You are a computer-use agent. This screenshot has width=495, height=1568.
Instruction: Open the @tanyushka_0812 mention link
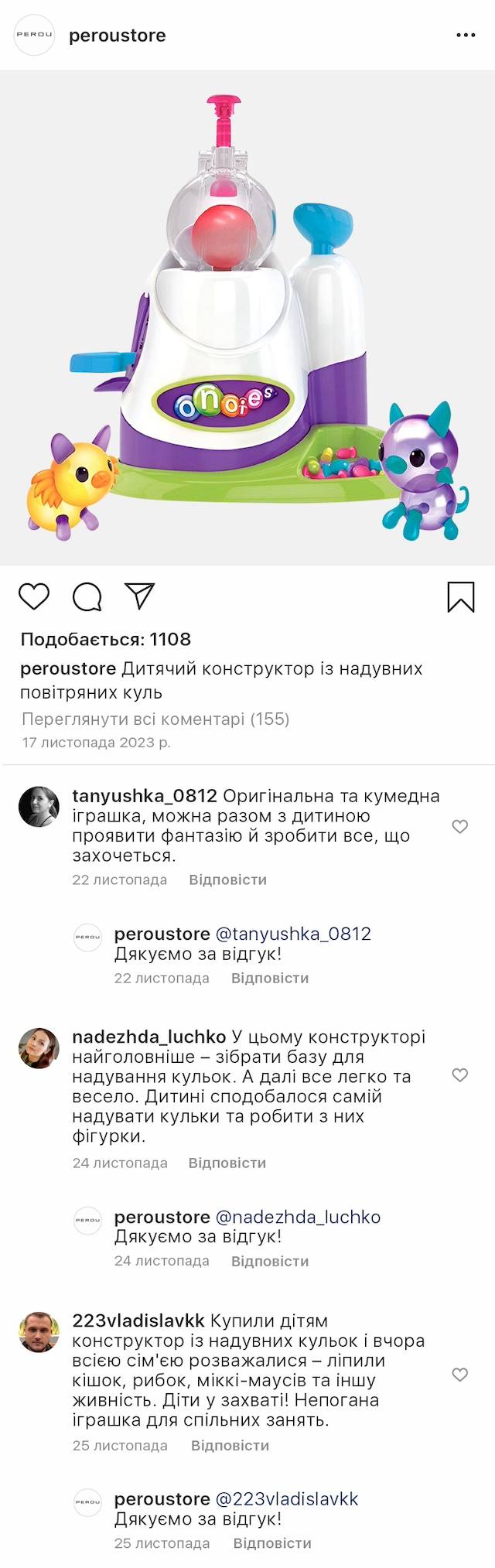point(293,934)
